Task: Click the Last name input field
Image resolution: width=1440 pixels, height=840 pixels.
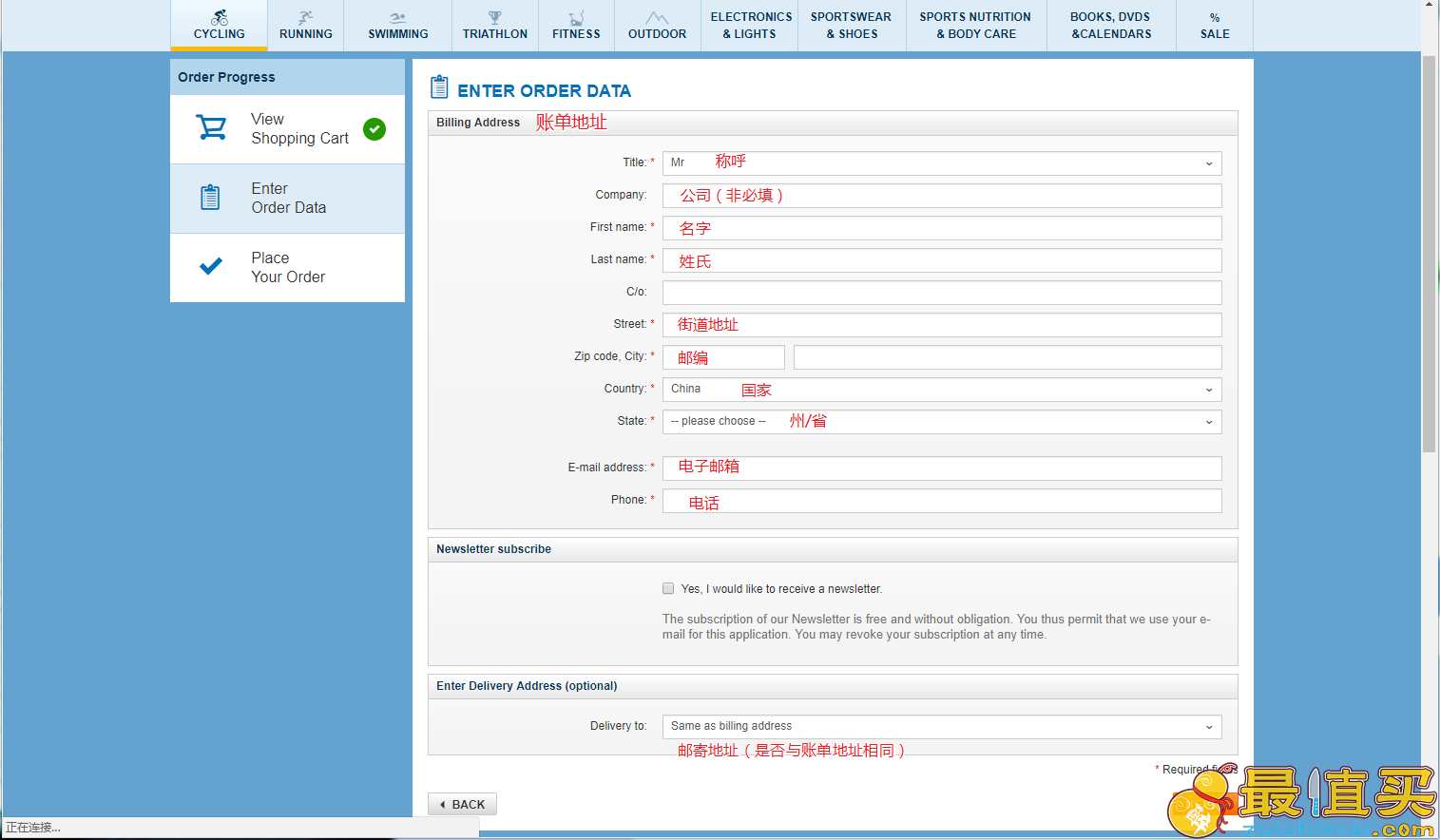Action: click(942, 260)
